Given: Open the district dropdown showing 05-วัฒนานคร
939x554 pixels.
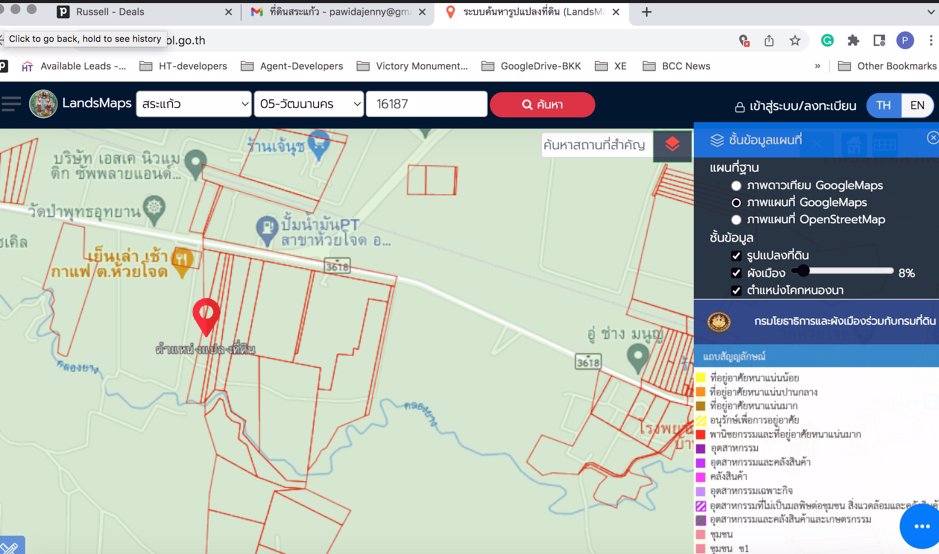Looking at the screenshot, I should click(308, 104).
